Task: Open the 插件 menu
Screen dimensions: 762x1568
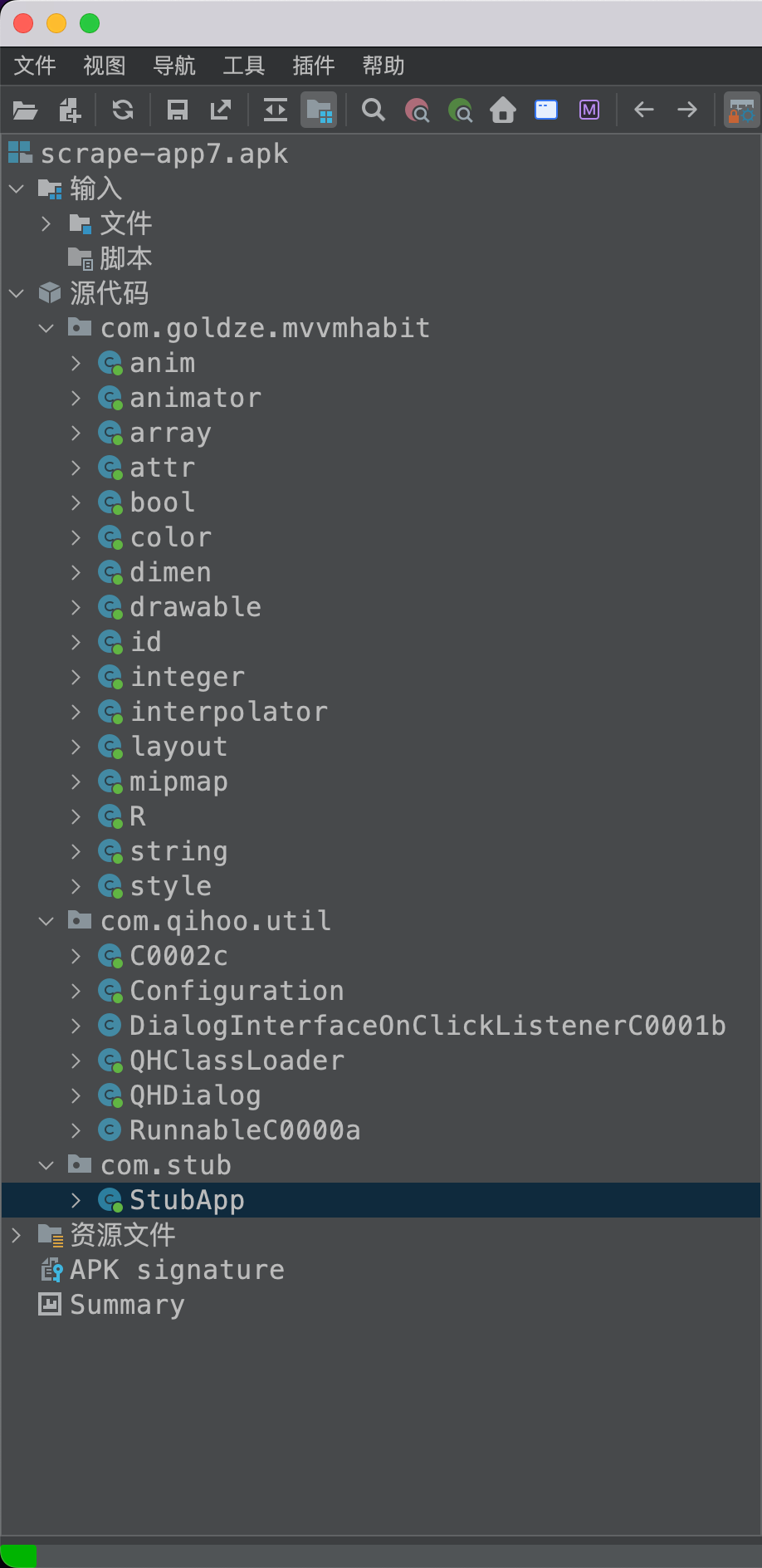Action: point(313,66)
